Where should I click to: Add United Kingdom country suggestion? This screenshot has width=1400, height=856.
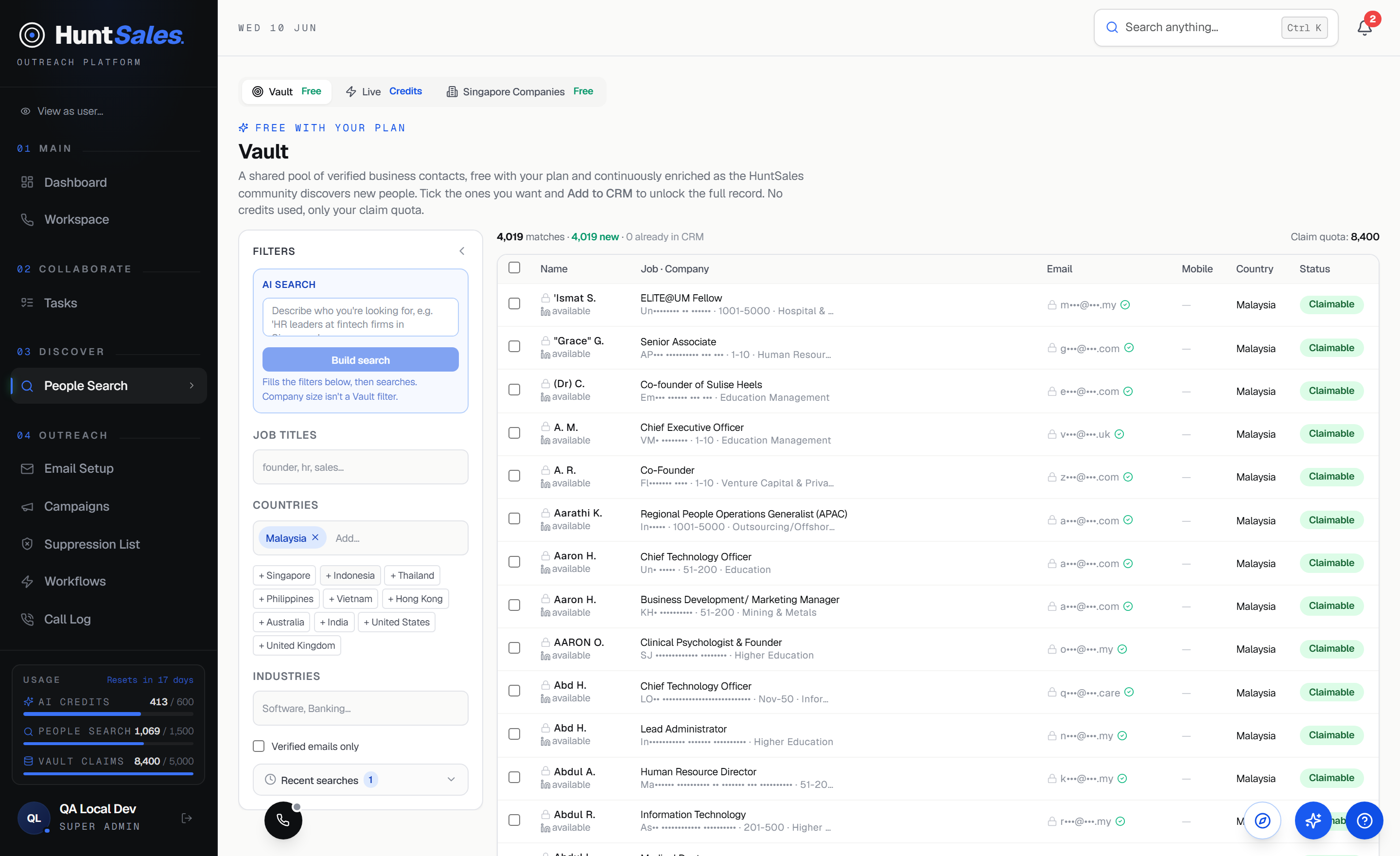(x=297, y=645)
